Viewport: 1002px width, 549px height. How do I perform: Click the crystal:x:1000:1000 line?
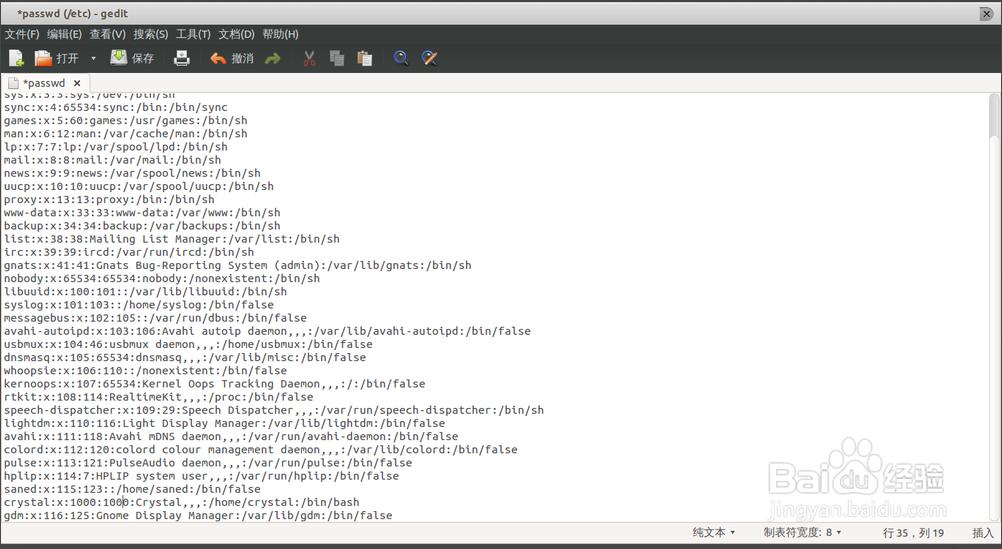pos(181,502)
